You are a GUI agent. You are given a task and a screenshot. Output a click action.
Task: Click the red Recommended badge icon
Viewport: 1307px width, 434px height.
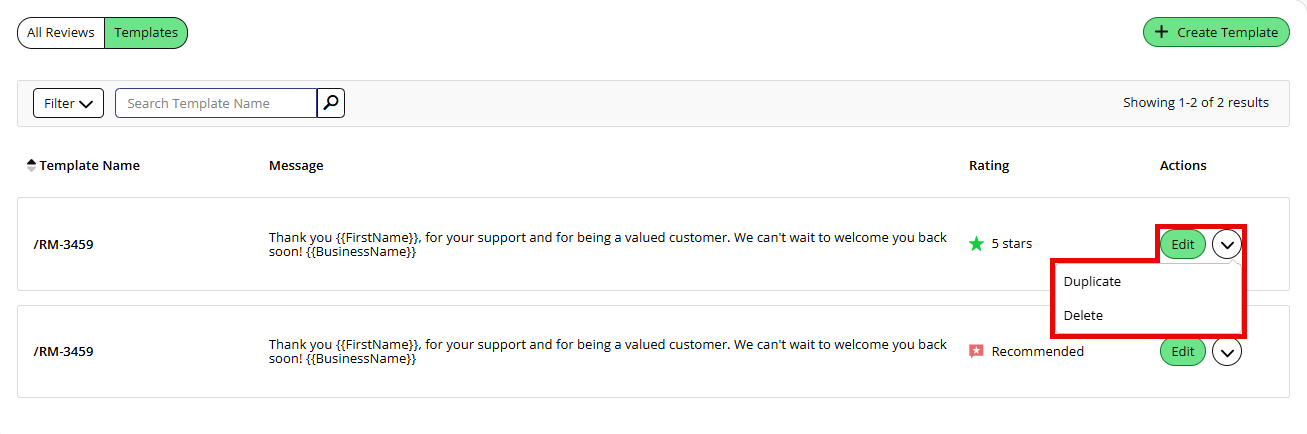977,351
